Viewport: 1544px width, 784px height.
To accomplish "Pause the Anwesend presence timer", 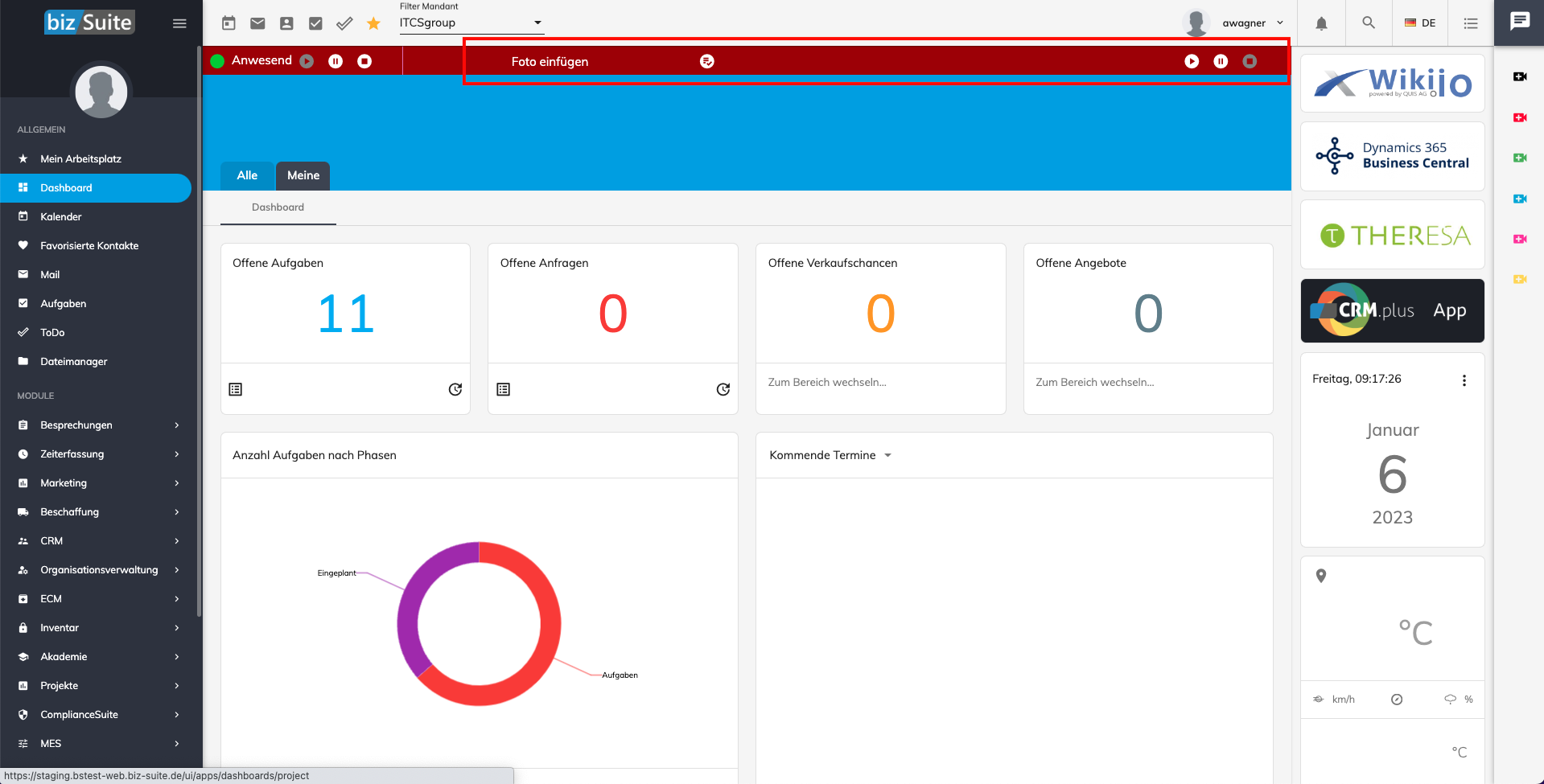I will [336, 61].
